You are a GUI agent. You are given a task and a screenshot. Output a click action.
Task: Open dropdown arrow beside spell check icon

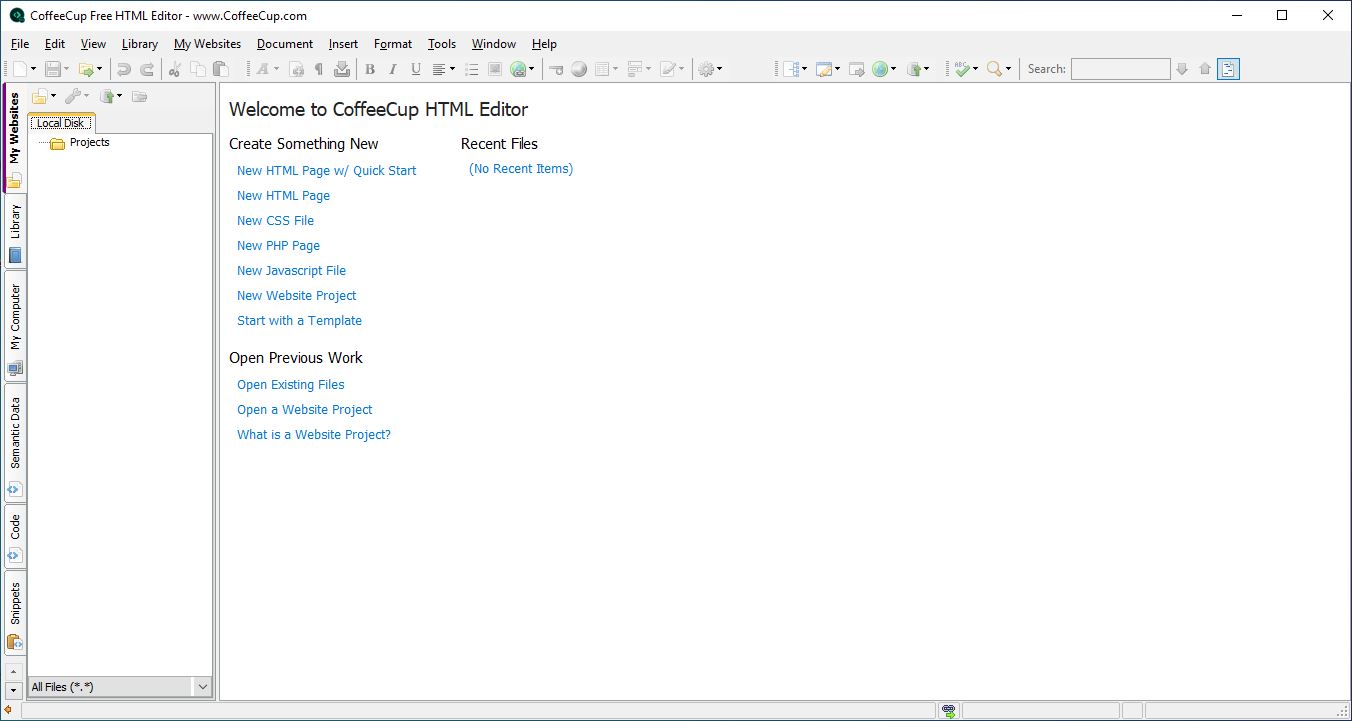tap(975, 69)
